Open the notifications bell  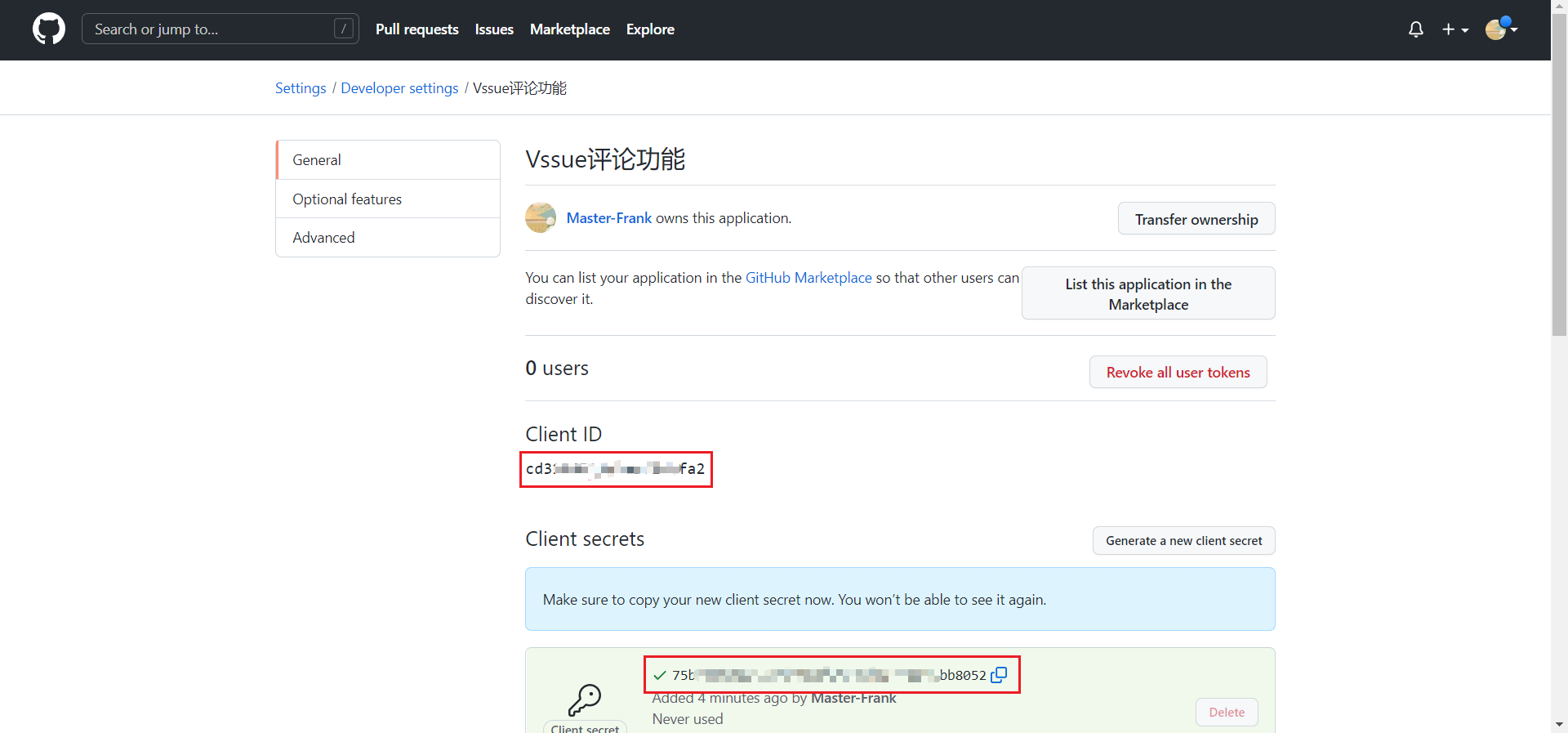(x=1416, y=29)
